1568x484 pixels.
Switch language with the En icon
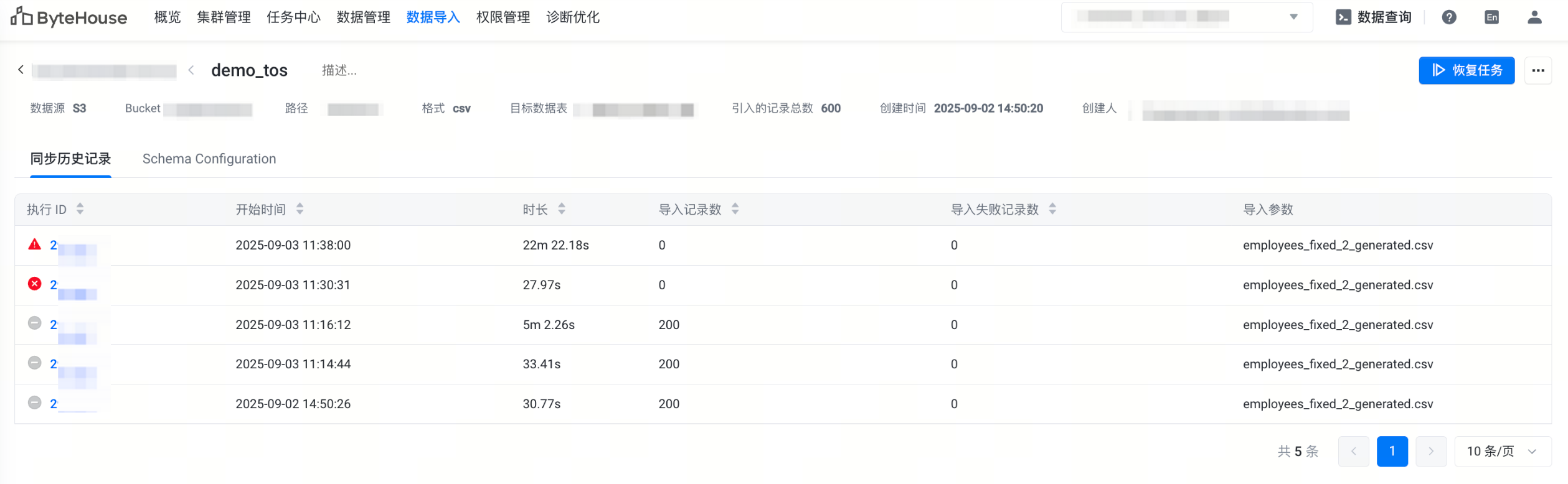pyautogui.click(x=1491, y=17)
